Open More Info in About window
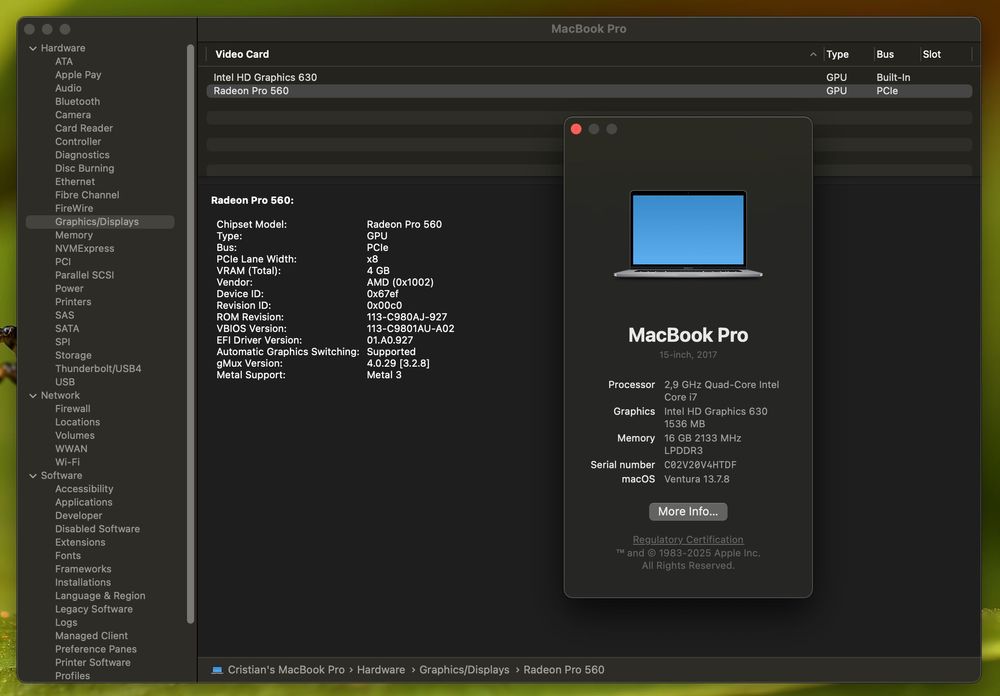The image size is (1000, 696). pos(688,512)
